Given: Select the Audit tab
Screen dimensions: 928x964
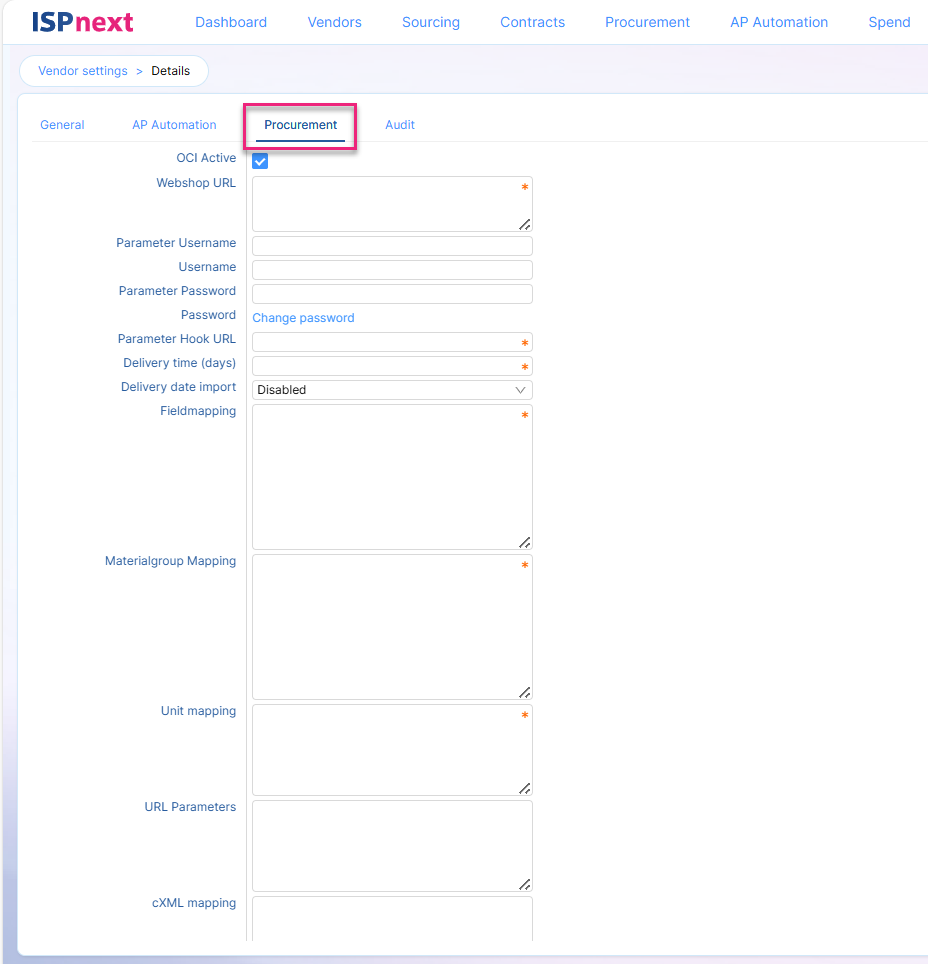Looking at the screenshot, I should click(399, 125).
